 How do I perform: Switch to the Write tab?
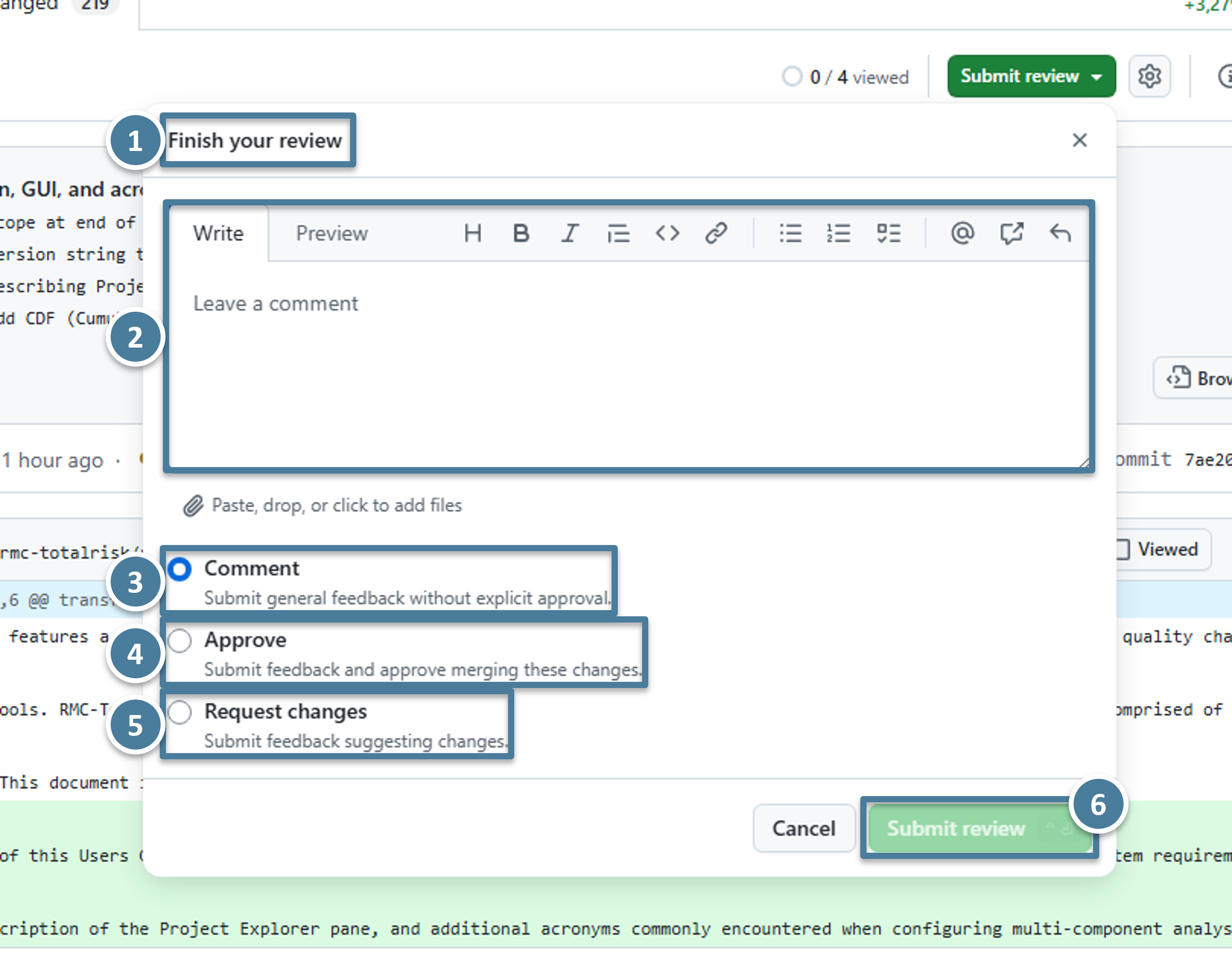click(x=218, y=233)
